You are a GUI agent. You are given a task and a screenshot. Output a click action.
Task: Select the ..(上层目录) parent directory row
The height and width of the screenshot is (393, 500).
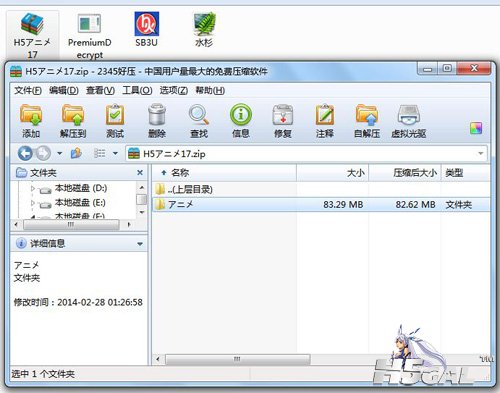(321, 190)
